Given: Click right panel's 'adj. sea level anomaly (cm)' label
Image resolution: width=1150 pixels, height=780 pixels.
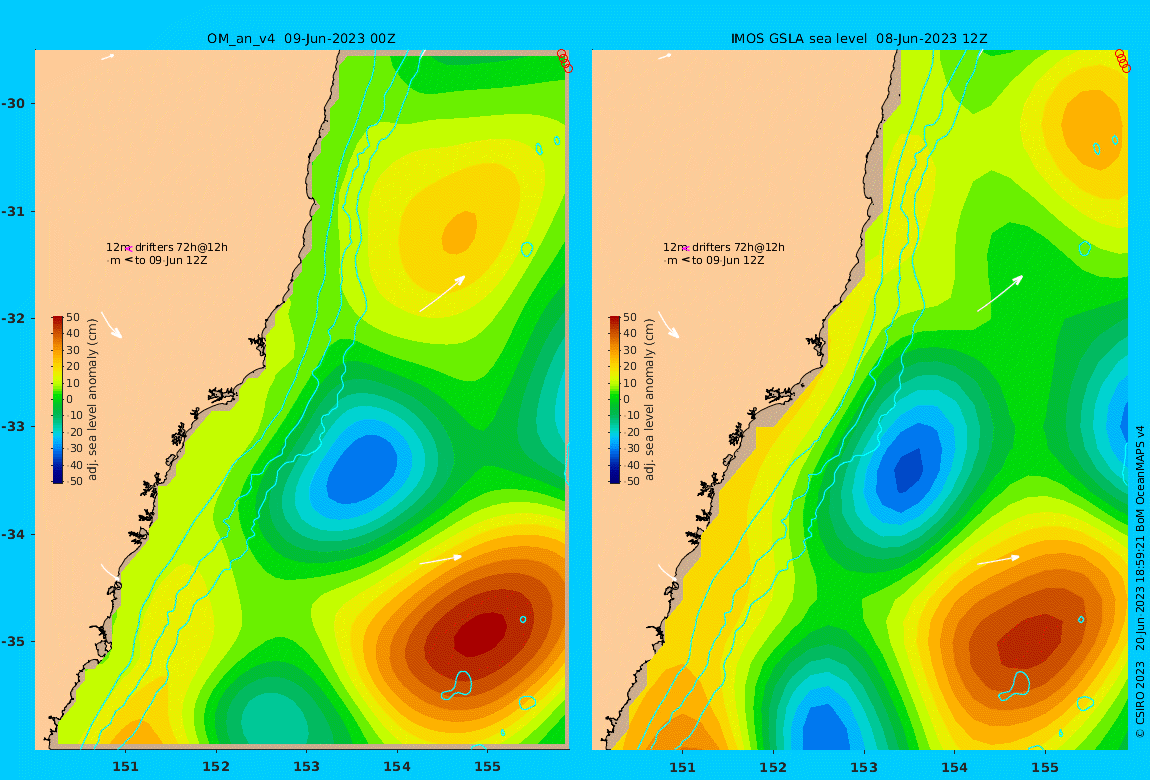Looking at the screenshot, I should coord(649,400).
